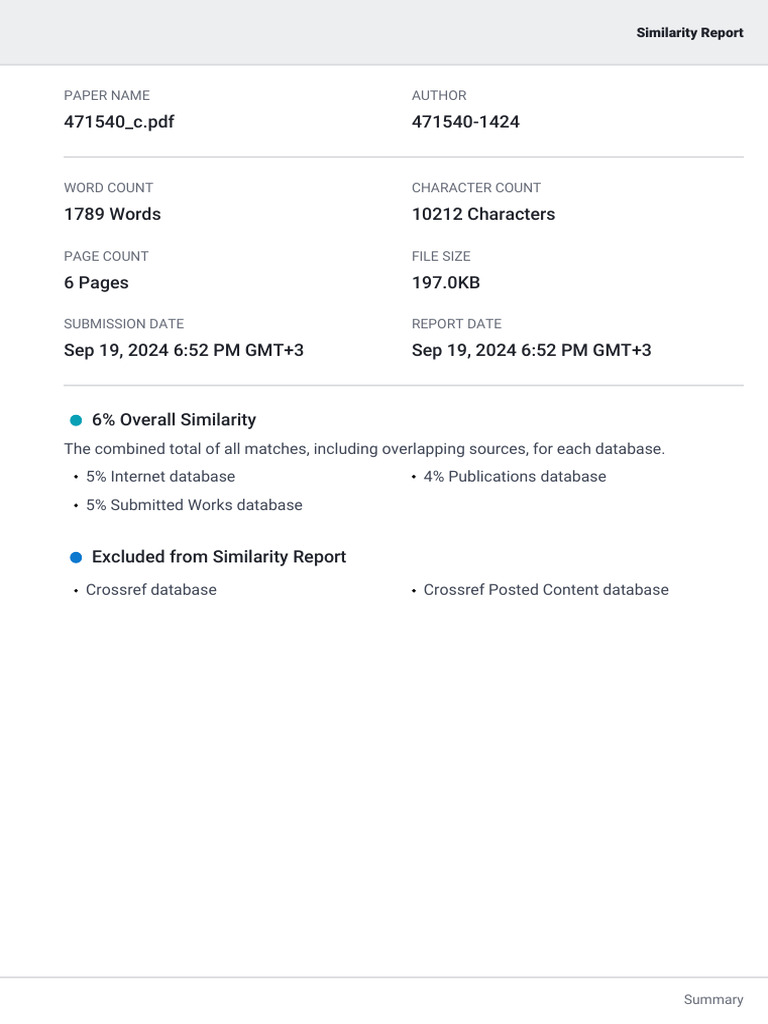768x1024 pixels.
Task: Select the submission date value
Action: 184,351
